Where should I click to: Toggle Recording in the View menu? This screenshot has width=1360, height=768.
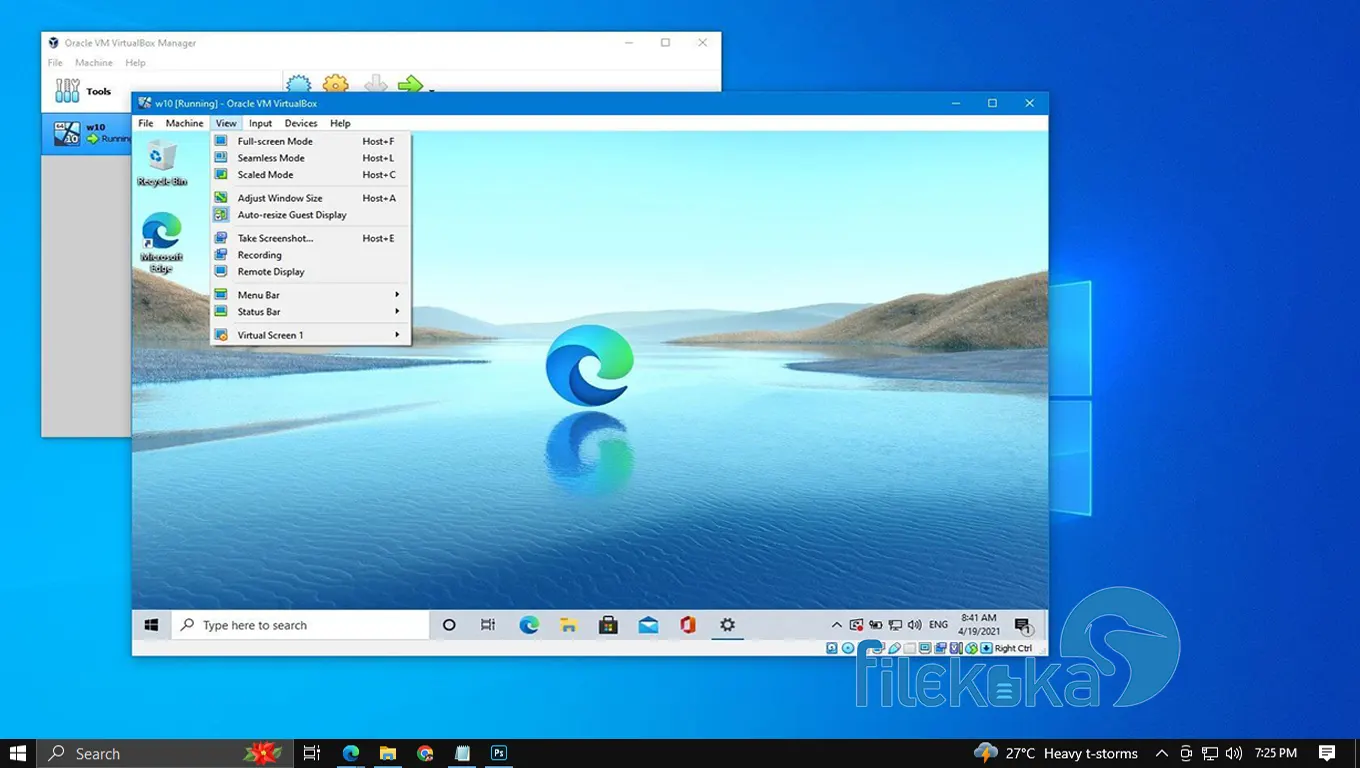point(310,255)
